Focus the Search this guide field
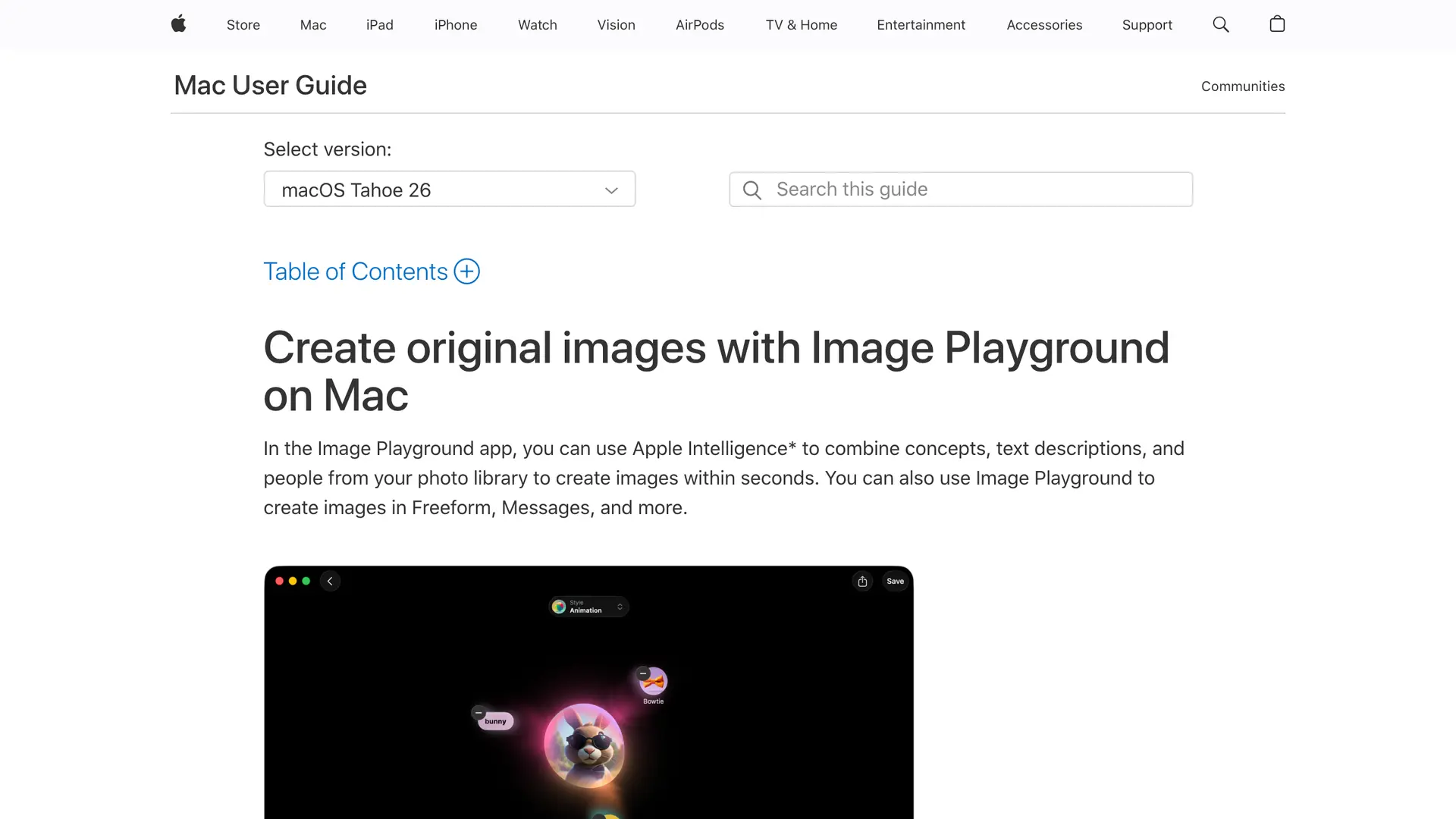Viewport: 1456px width, 819px height. [961, 190]
